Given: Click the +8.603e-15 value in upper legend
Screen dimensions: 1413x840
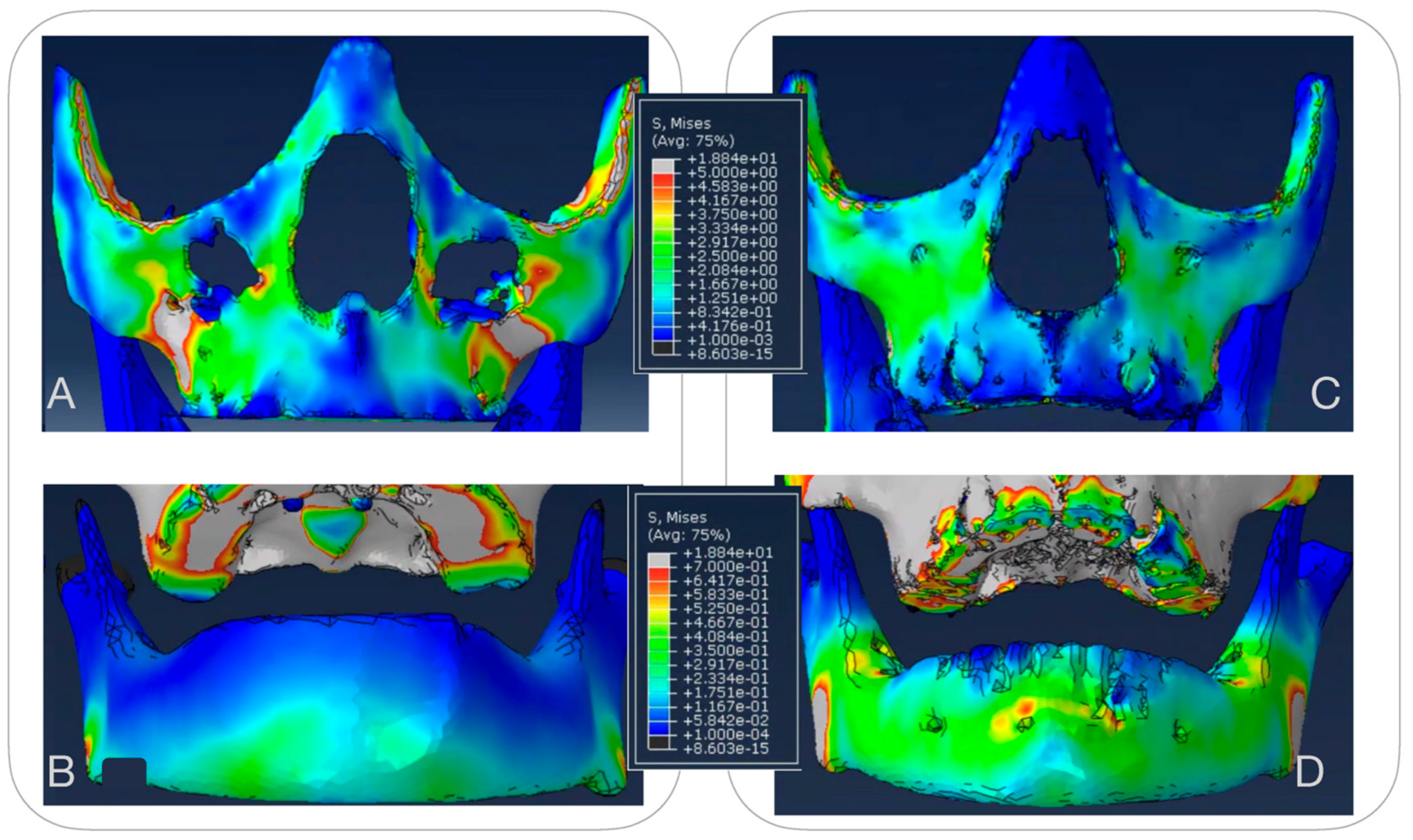Looking at the screenshot, I should [x=731, y=354].
